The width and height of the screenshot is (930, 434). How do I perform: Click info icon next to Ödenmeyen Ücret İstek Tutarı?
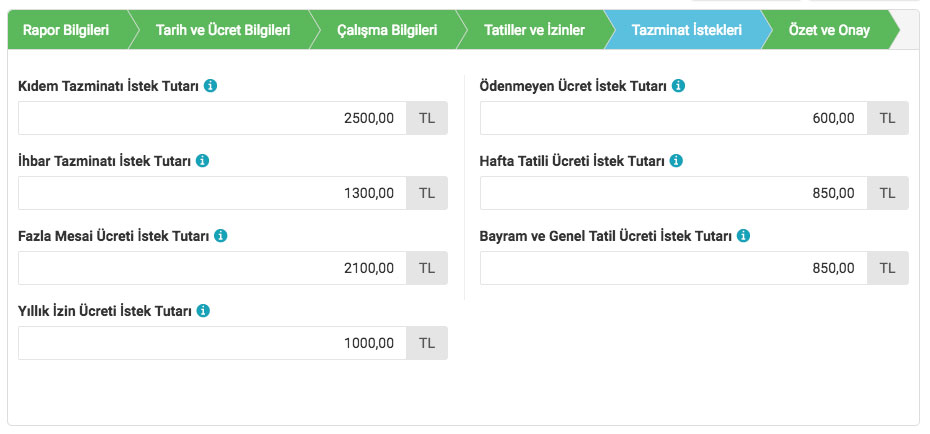pos(679,86)
